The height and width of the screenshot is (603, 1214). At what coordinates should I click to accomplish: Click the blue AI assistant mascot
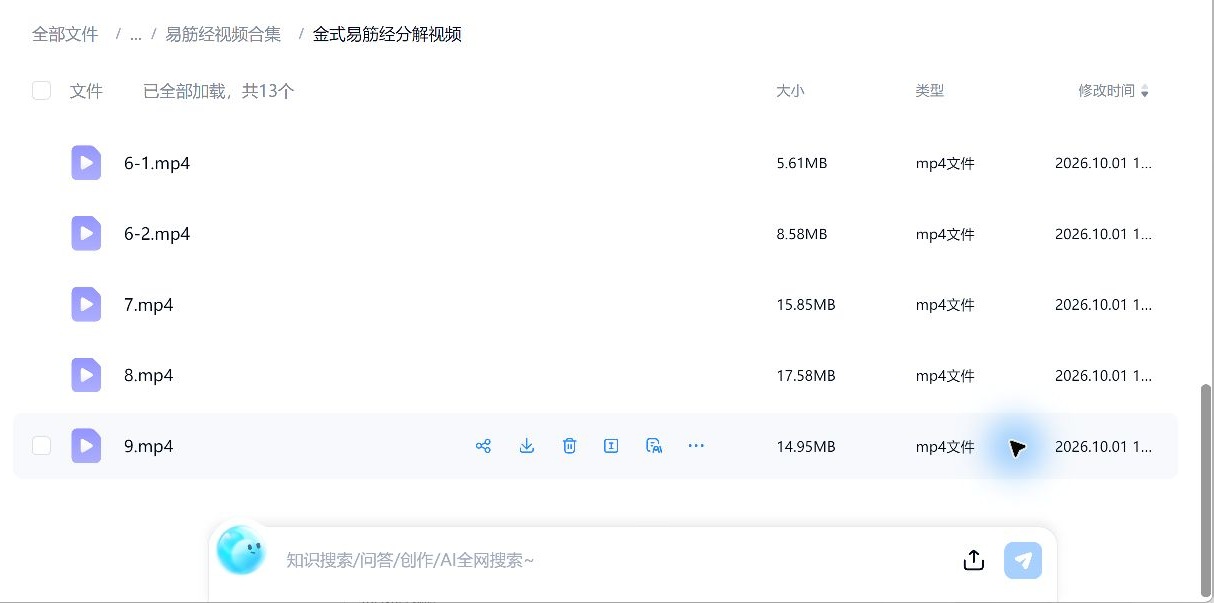241,550
